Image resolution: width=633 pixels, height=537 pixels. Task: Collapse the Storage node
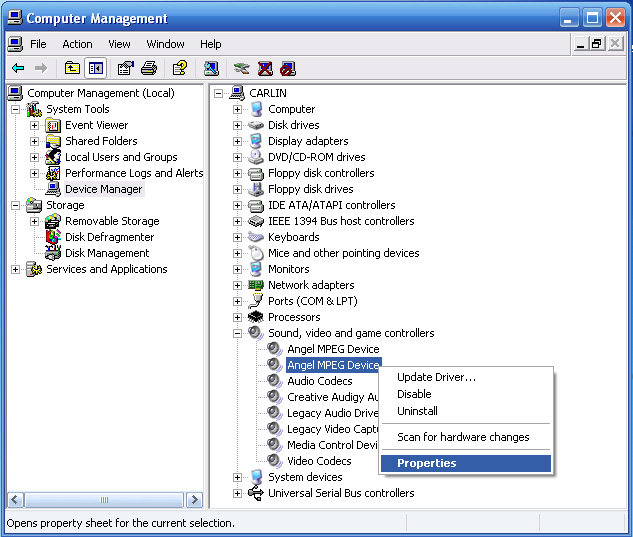pos(15,206)
